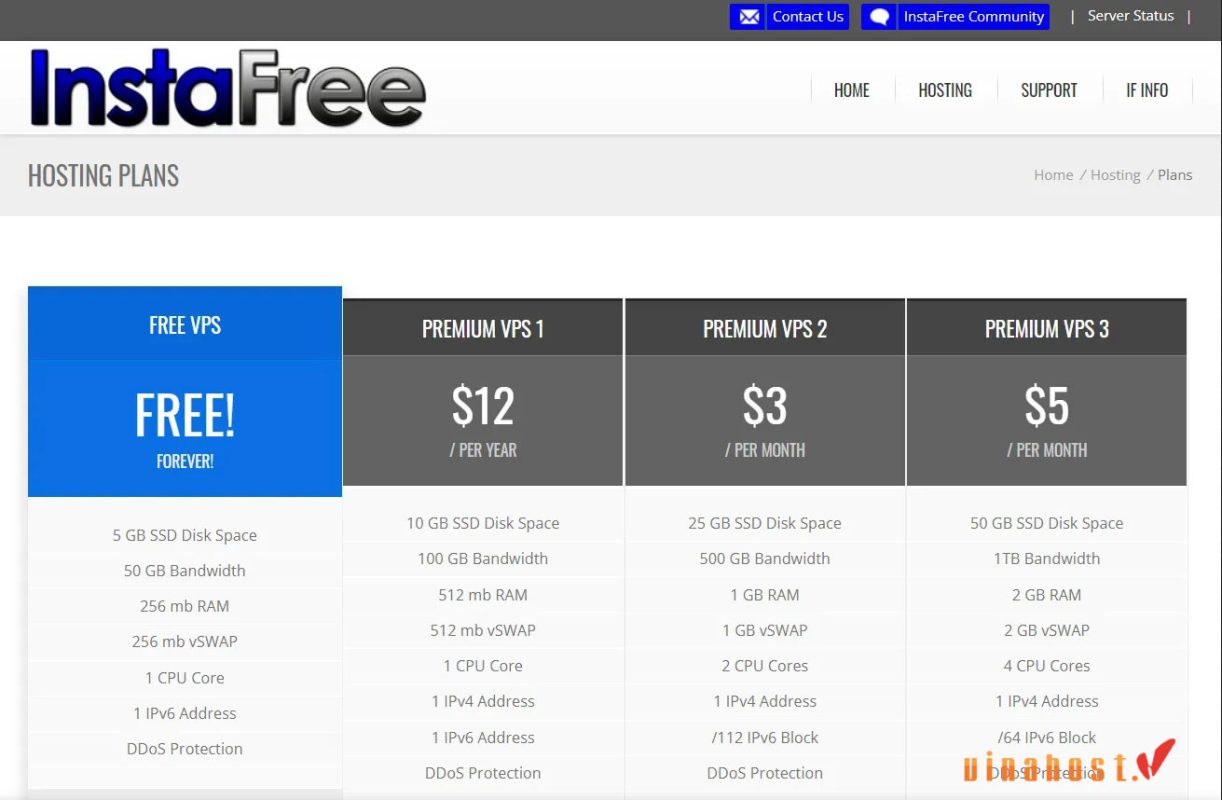Click the Plans breadcrumb item

pos(1174,174)
